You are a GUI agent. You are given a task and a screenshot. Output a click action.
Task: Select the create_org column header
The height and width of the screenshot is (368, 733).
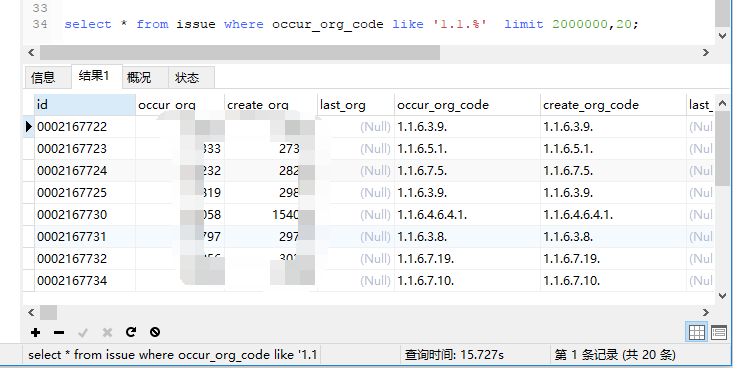click(x=271, y=105)
